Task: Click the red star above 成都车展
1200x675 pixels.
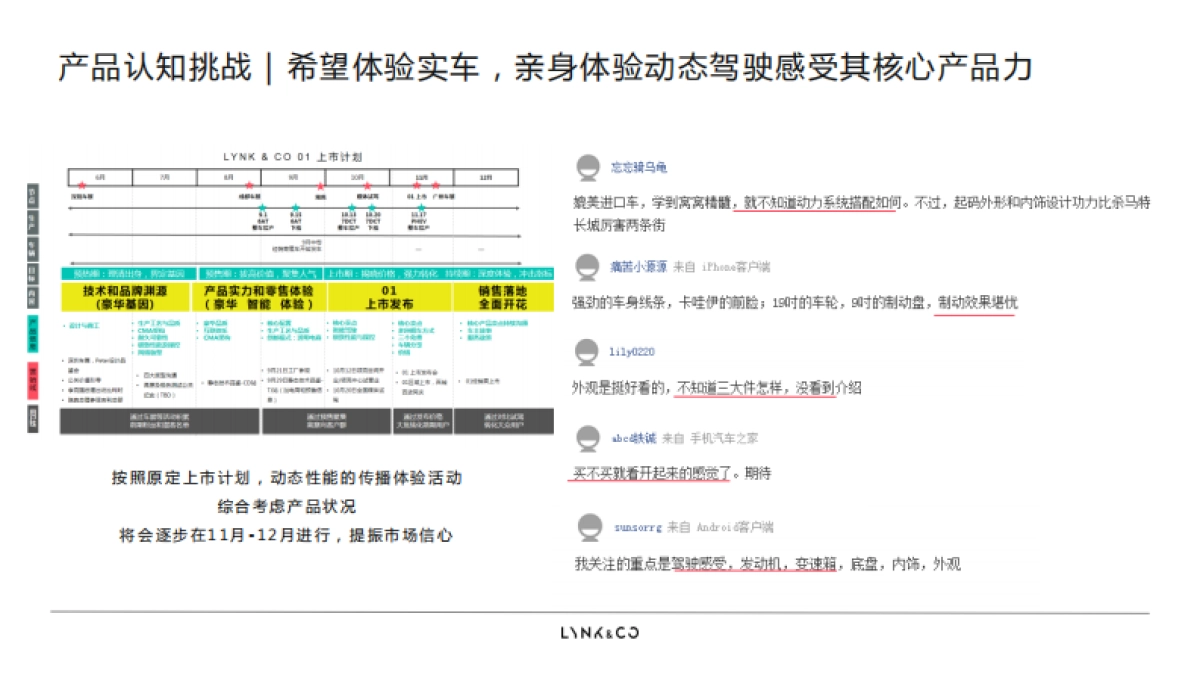Action: point(248,185)
